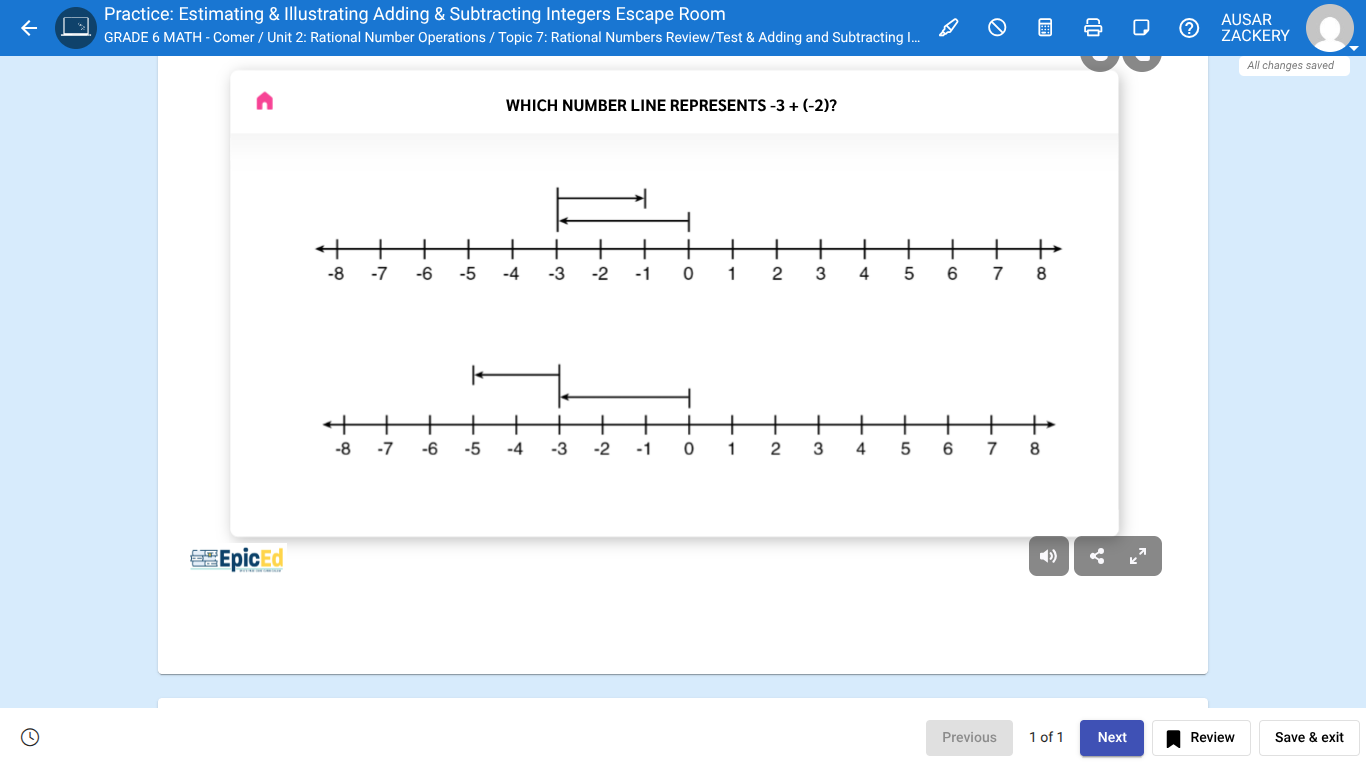Mark this question for Review
This screenshot has height=768, width=1366.
point(1201,737)
